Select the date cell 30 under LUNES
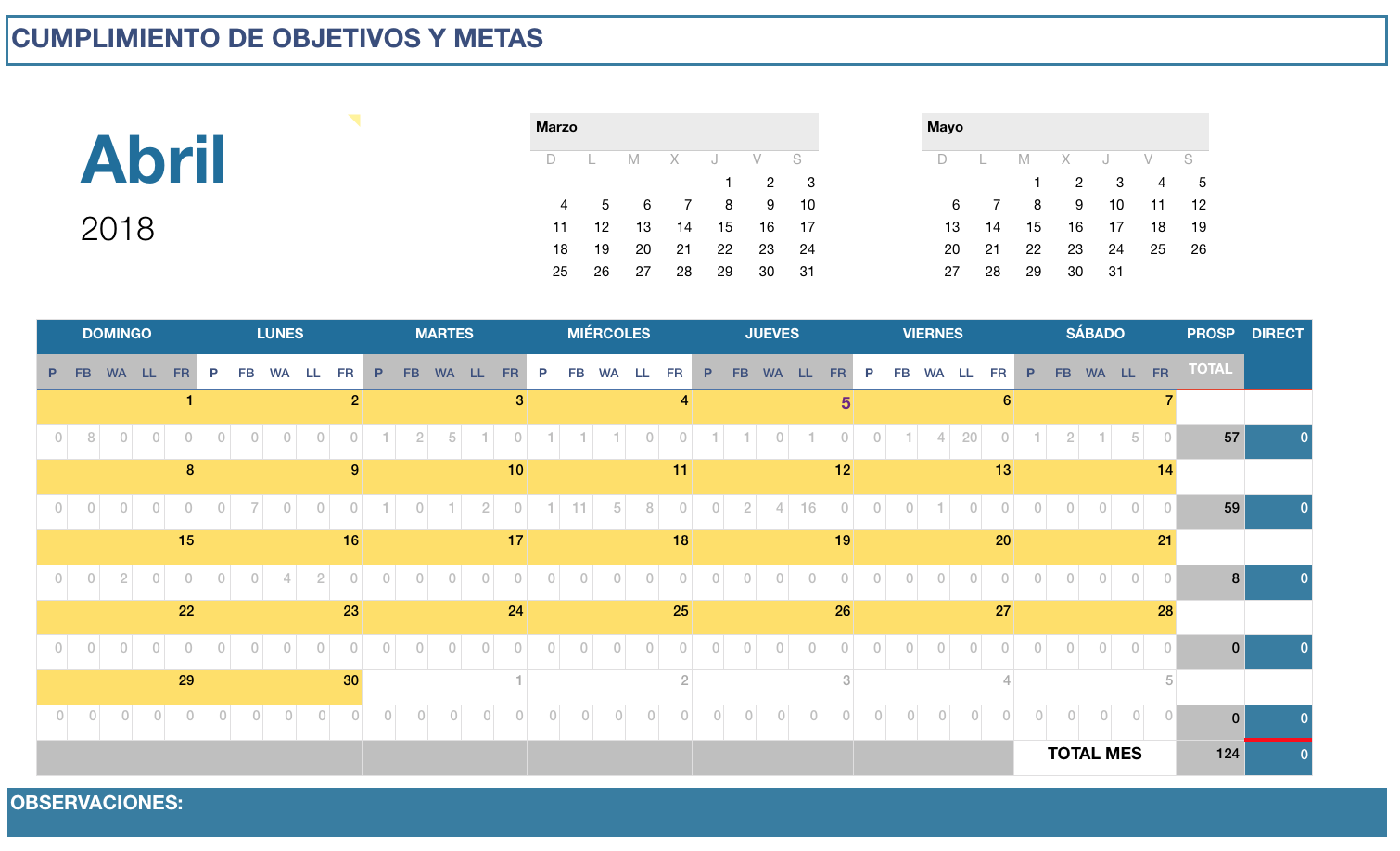Screen dimensions: 1400x851 pos(350,680)
